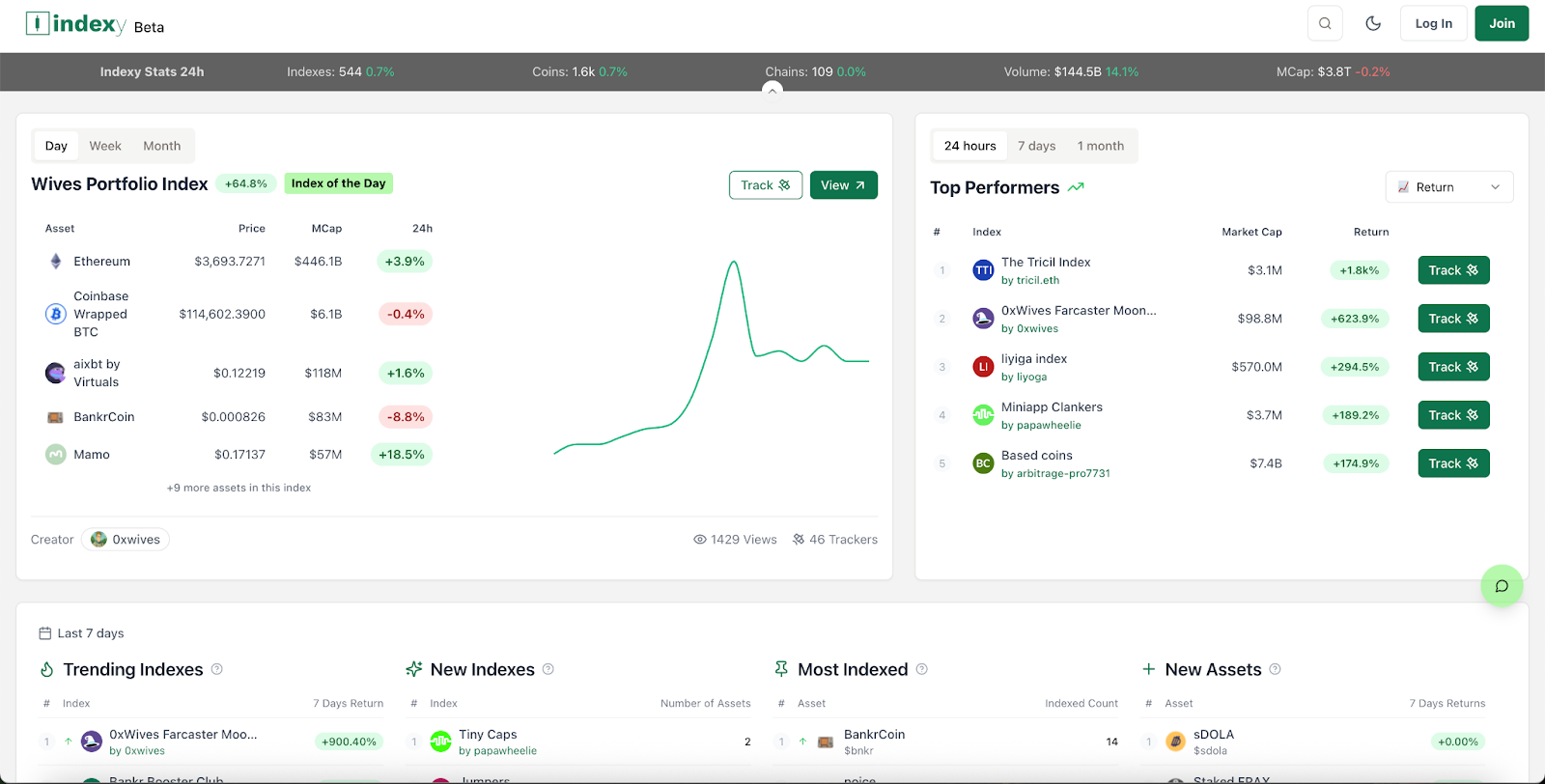Screen dimensions: 1545x784
Task: Click the +64.8% return badge
Action: (x=245, y=183)
